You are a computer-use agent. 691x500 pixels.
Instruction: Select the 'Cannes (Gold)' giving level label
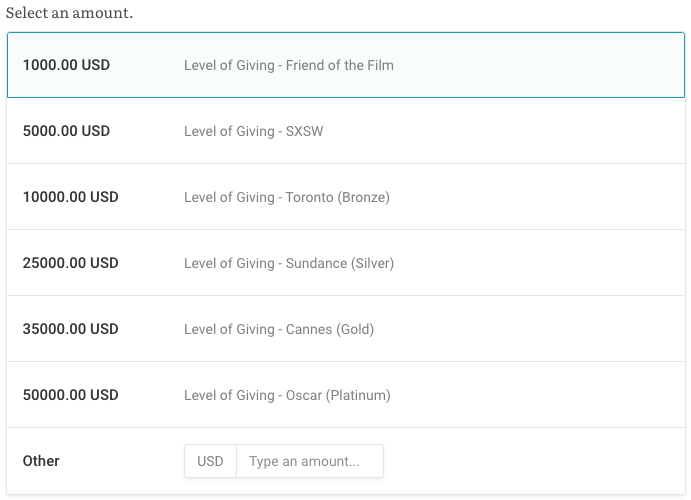click(279, 329)
